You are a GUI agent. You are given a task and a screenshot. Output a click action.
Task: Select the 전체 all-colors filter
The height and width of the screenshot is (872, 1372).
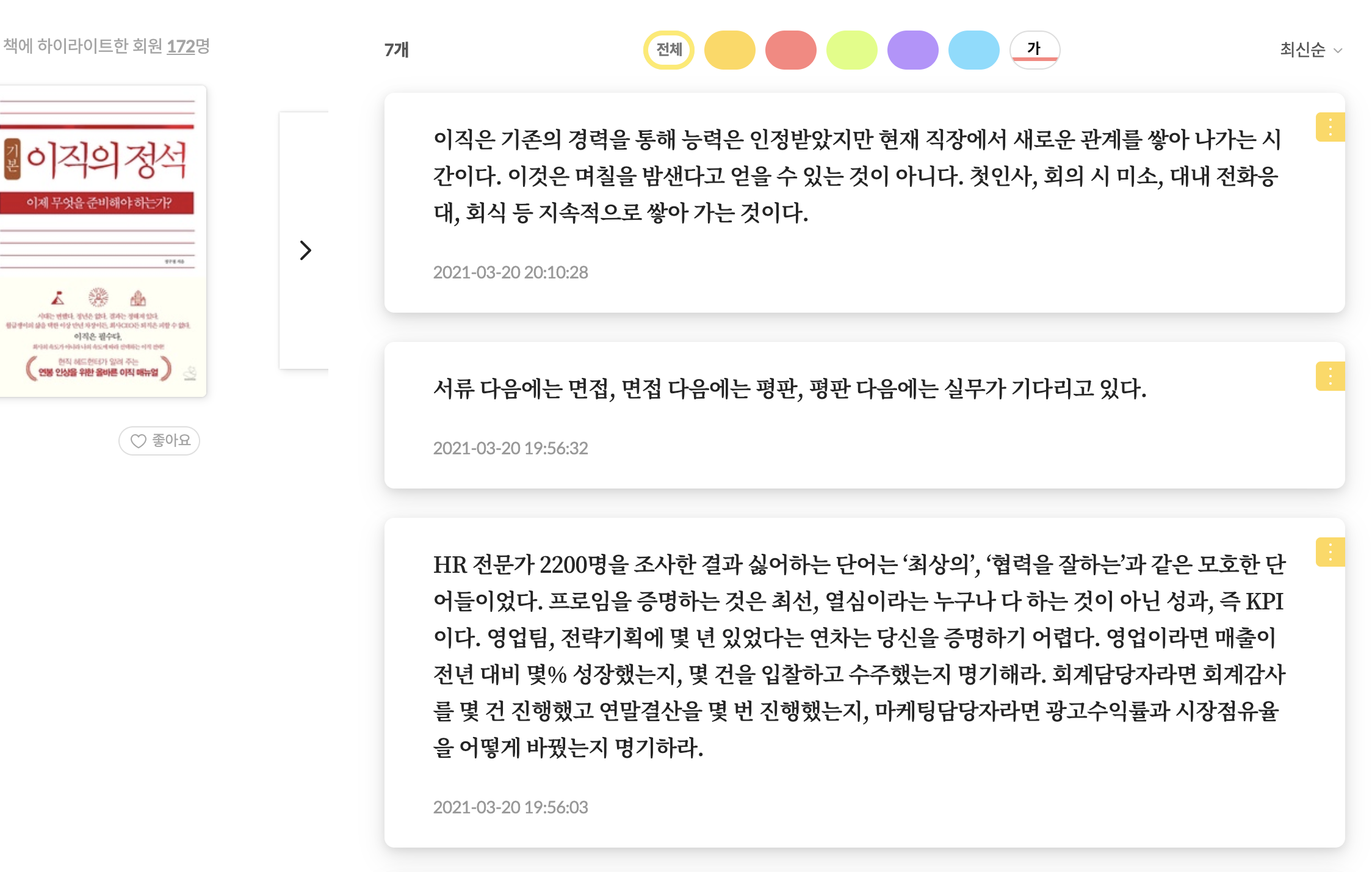(668, 49)
